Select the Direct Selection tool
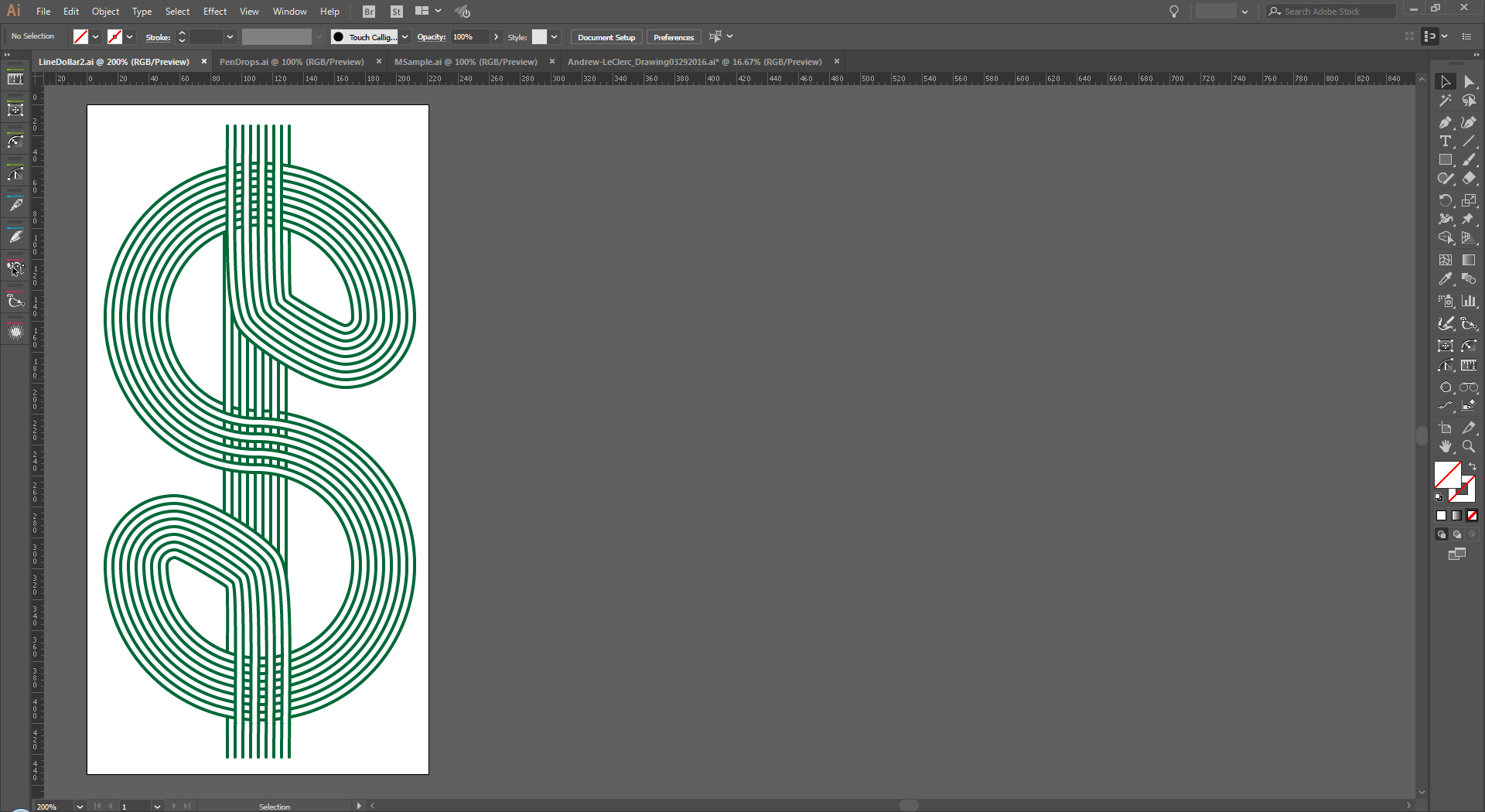The height and width of the screenshot is (812, 1485). [1469, 81]
